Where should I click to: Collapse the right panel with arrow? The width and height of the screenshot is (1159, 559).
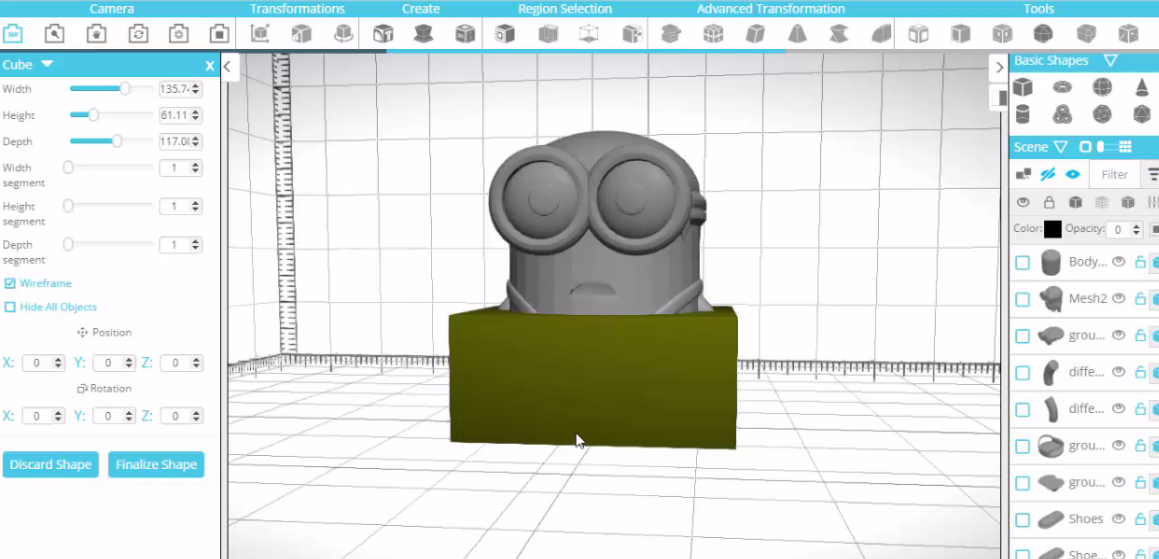[999, 67]
